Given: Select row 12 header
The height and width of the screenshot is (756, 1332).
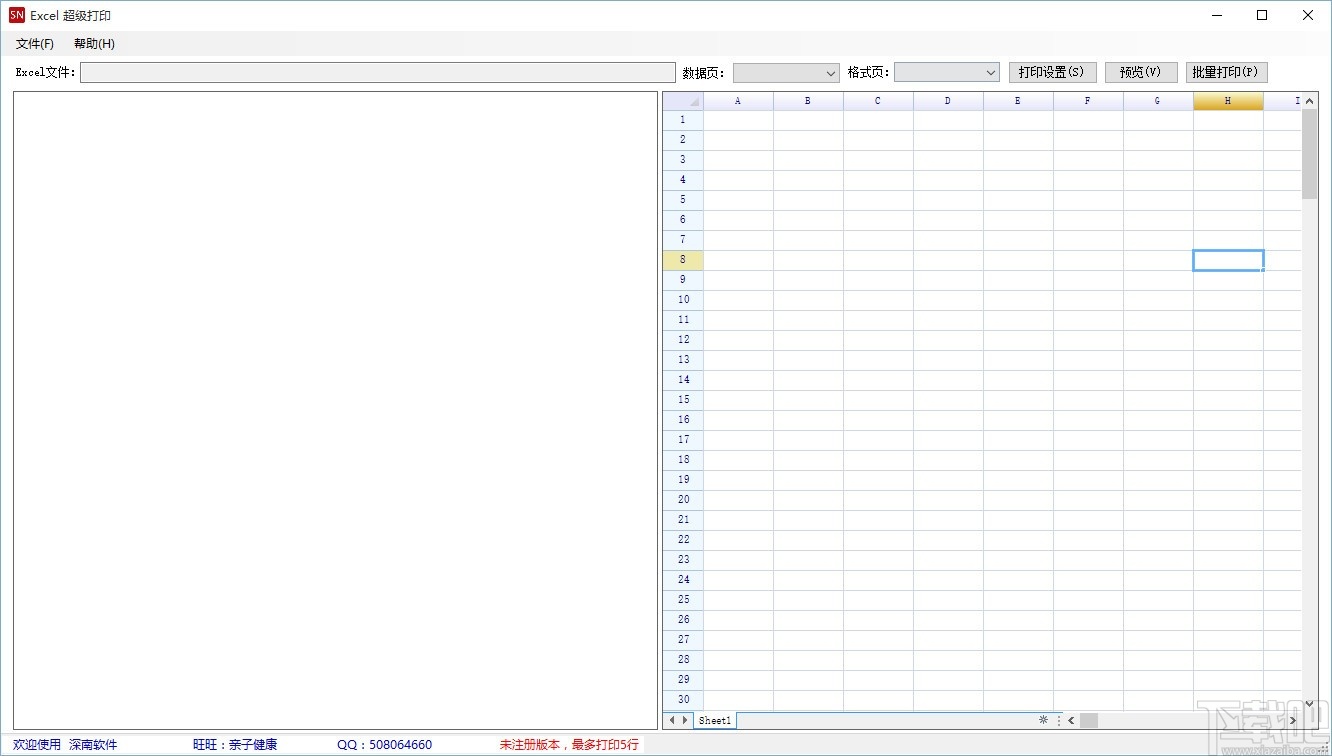Looking at the screenshot, I should (x=683, y=340).
